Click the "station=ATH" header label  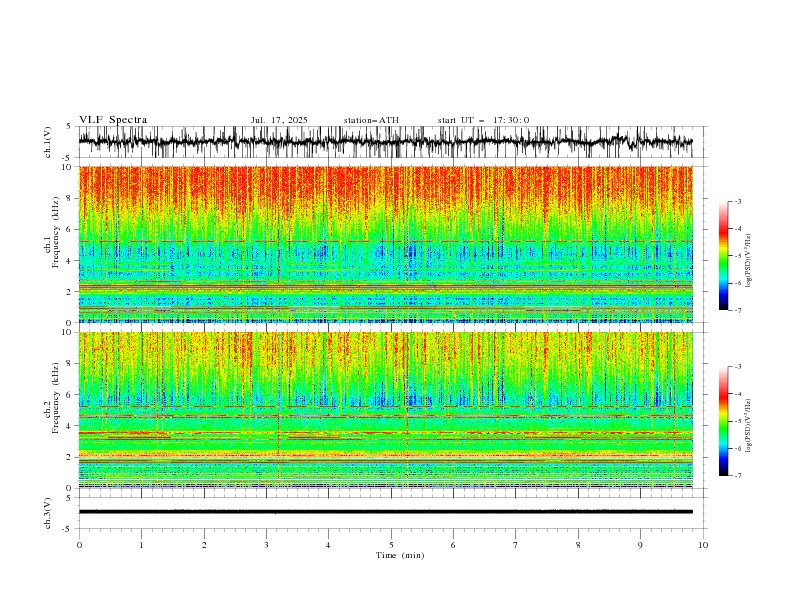(x=371, y=120)
